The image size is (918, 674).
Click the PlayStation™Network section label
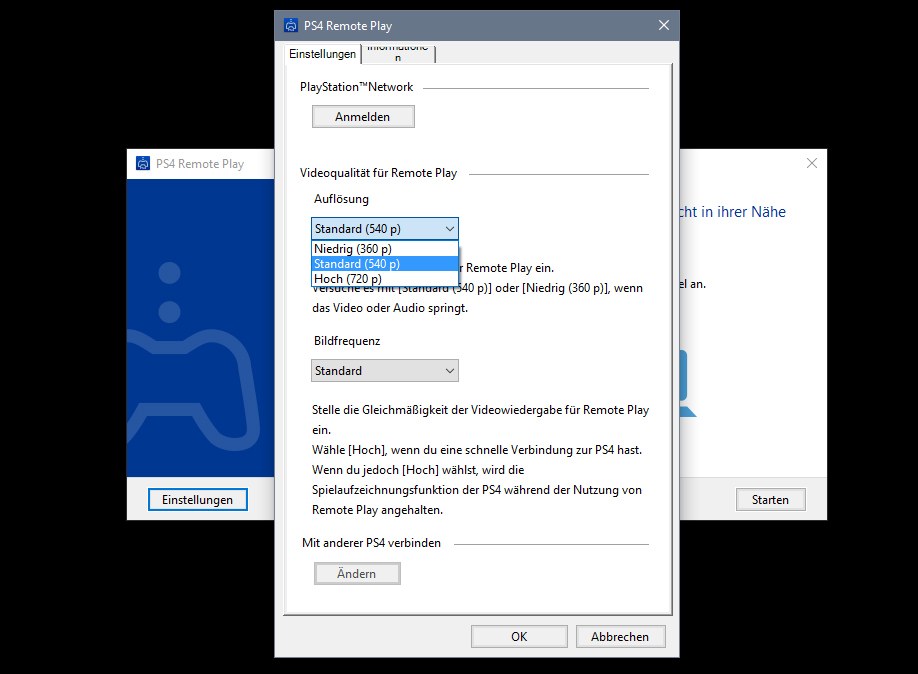click(357, 87)
